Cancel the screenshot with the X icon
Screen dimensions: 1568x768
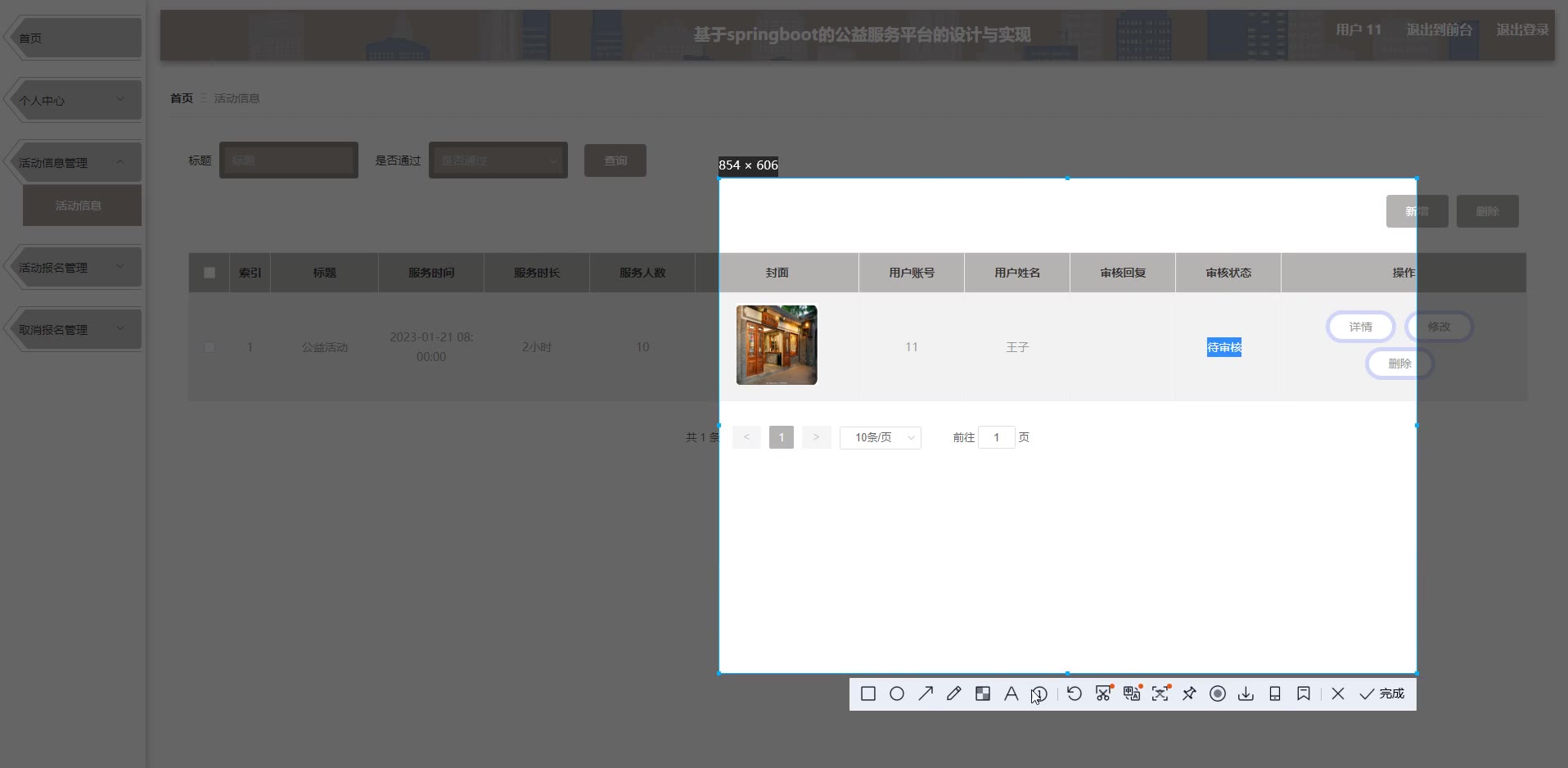[1338, 693]
